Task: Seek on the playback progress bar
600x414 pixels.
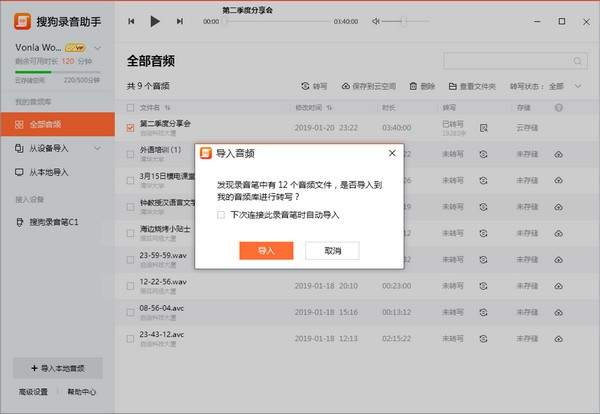Action: tap(276, 21)
